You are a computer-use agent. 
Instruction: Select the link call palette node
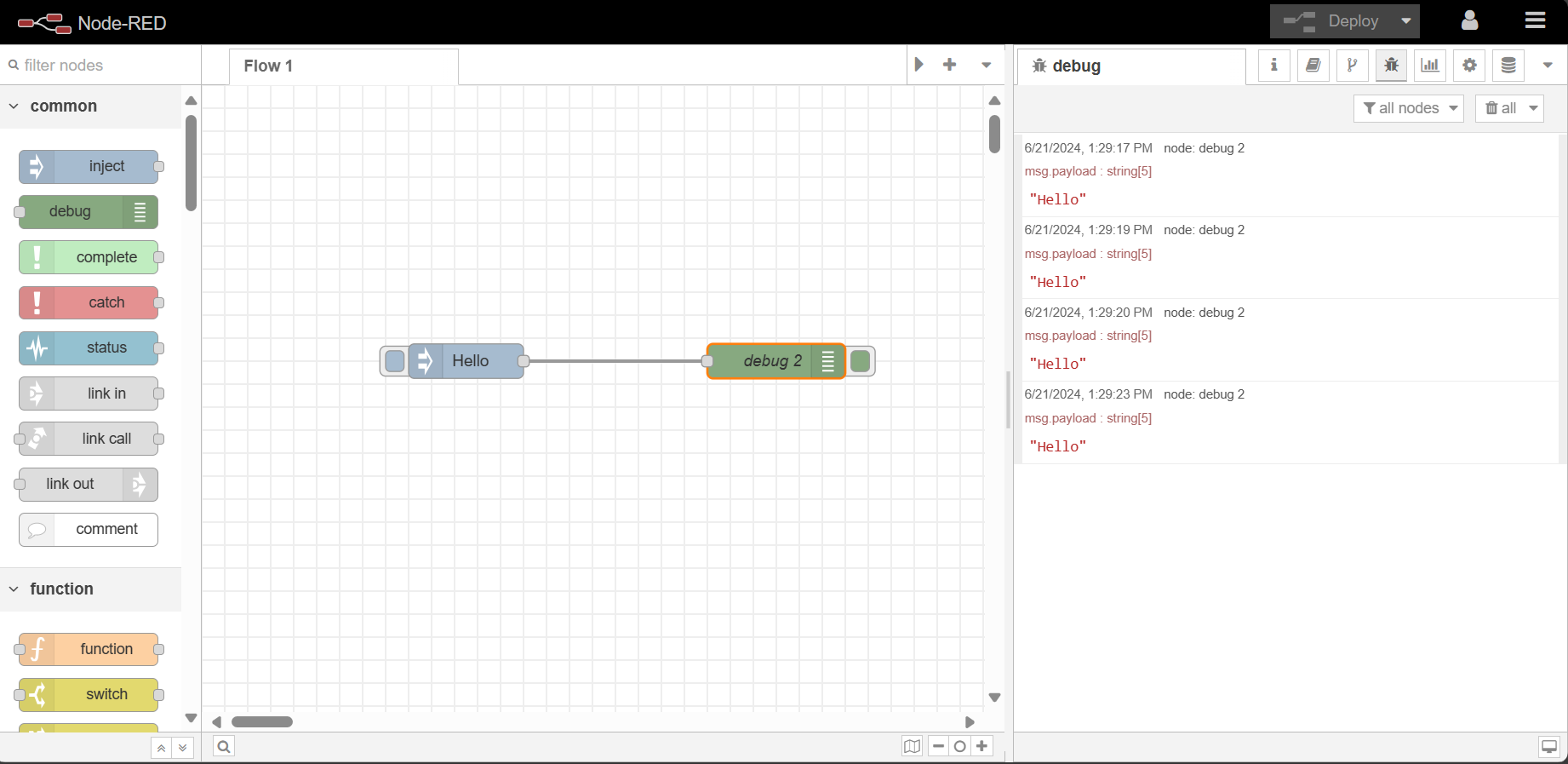(x=89, y=439)
